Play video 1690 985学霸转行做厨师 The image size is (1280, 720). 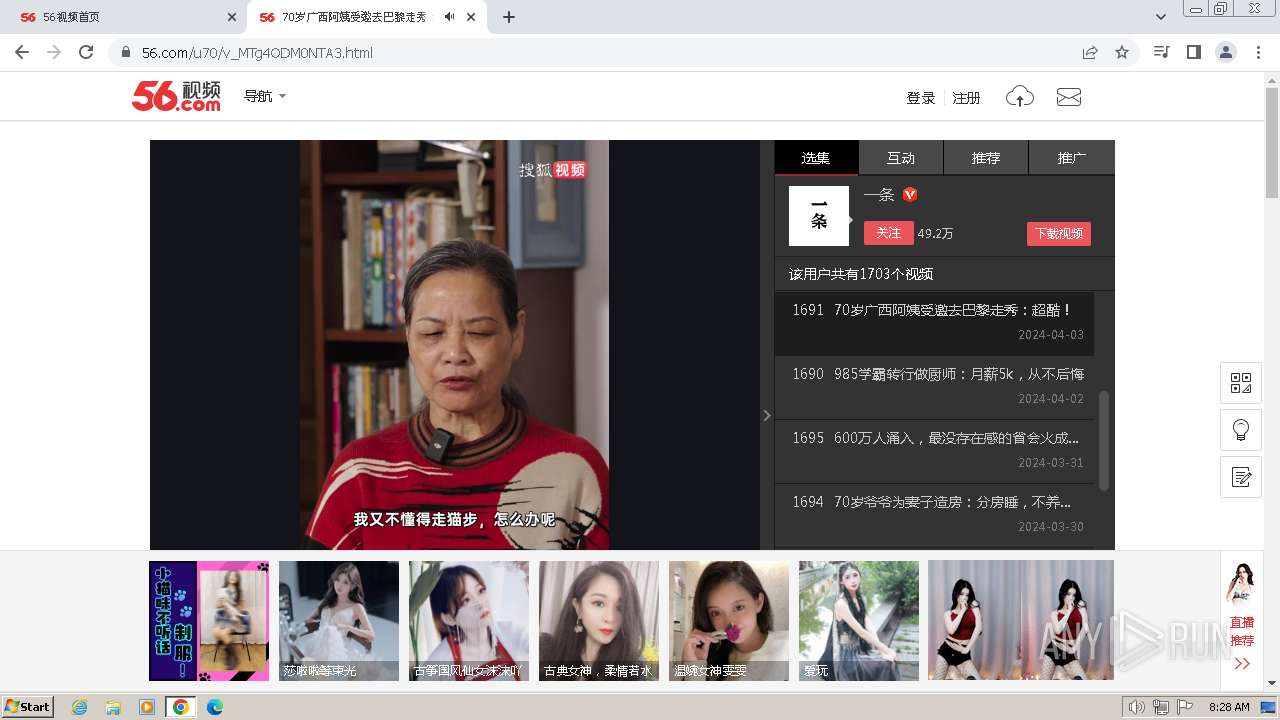pos(934,387)
